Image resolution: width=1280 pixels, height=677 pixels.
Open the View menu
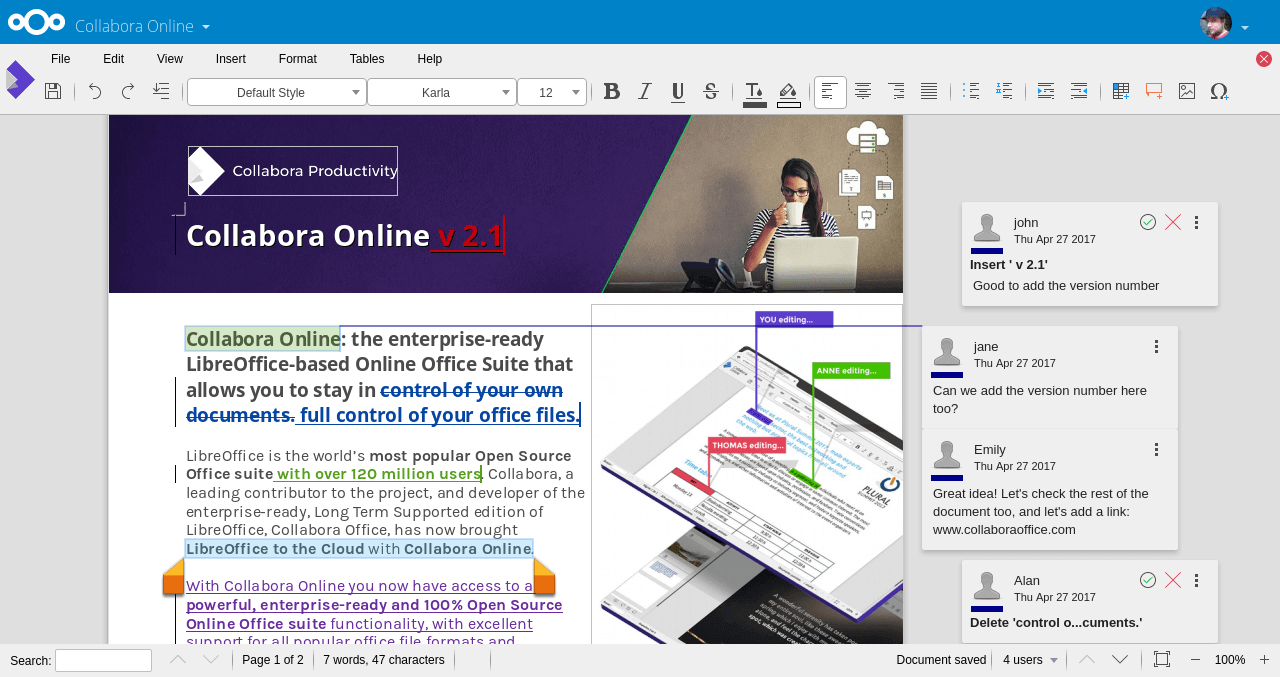pos(170,59)
